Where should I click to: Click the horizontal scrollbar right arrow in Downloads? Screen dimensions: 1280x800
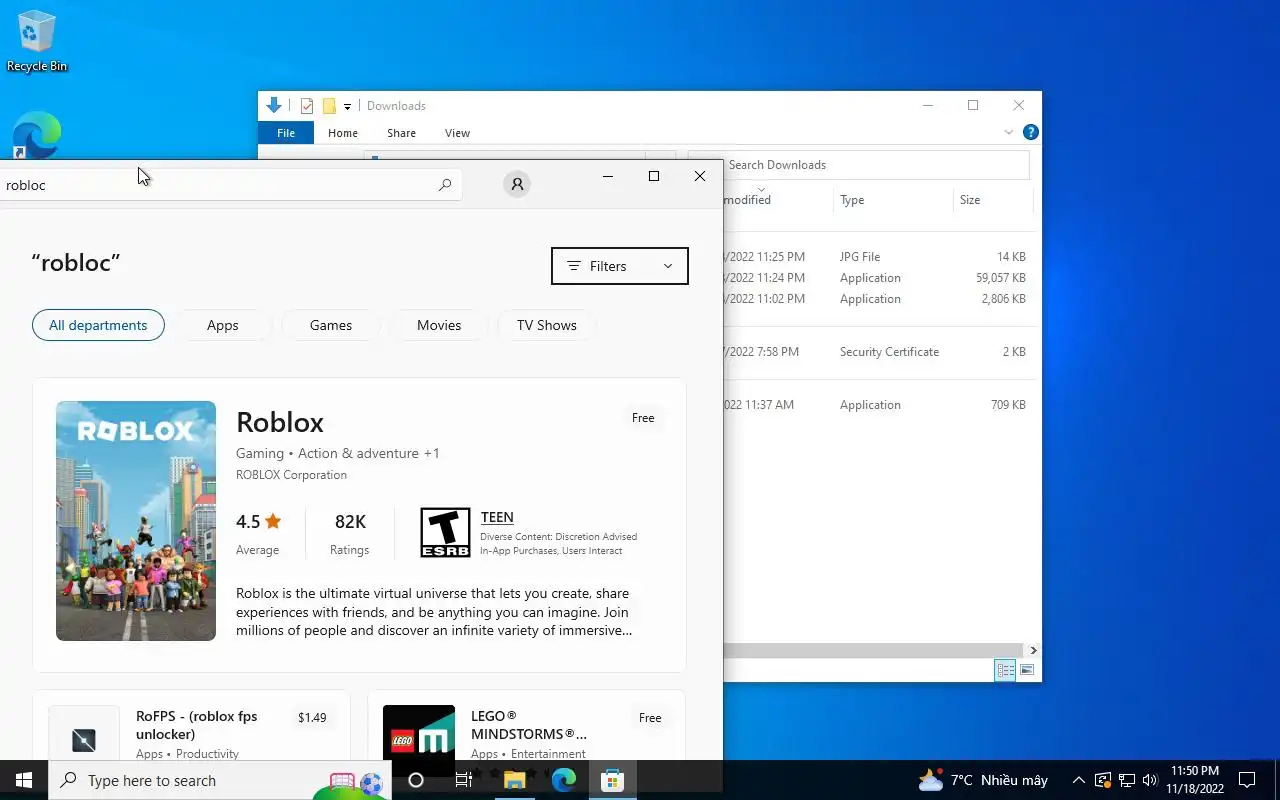point(1033,650)
